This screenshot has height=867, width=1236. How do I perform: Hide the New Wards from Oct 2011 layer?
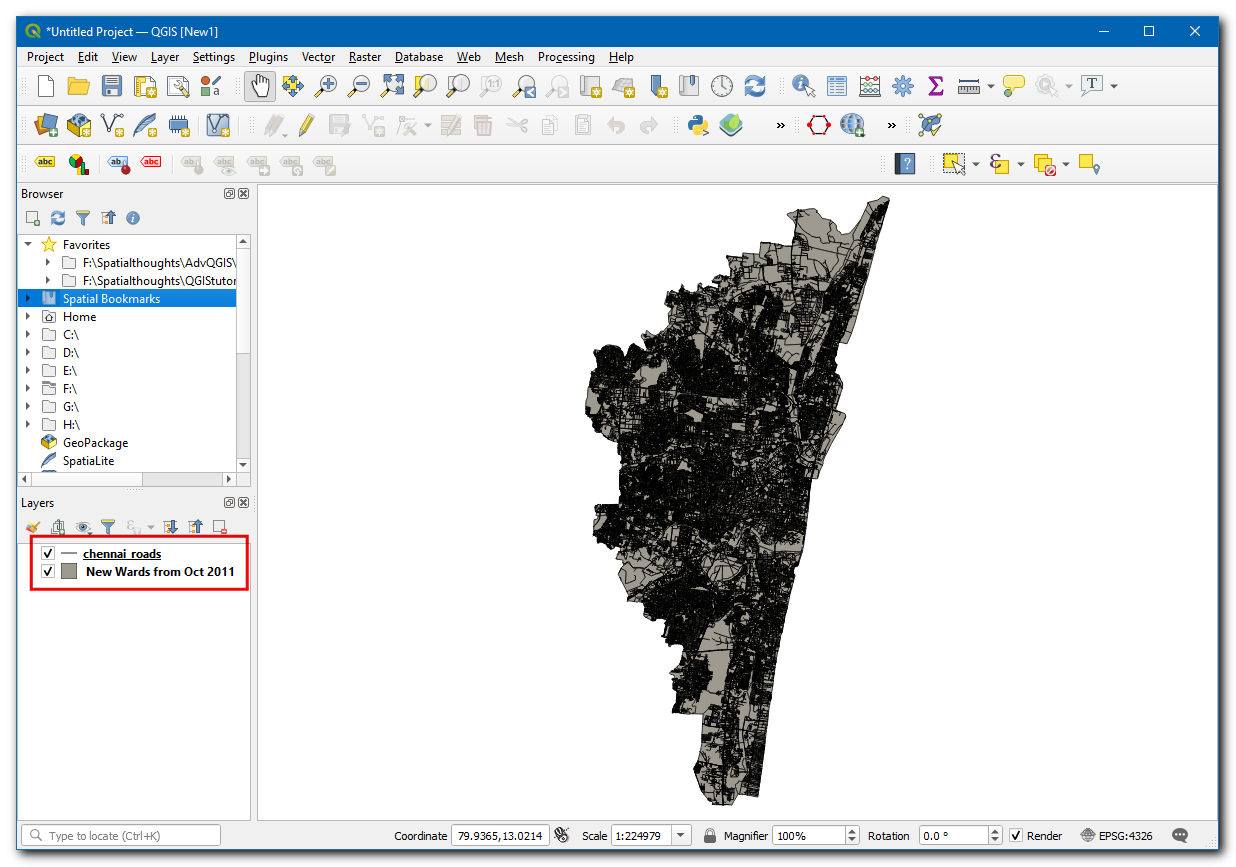[x=48, y=572]
